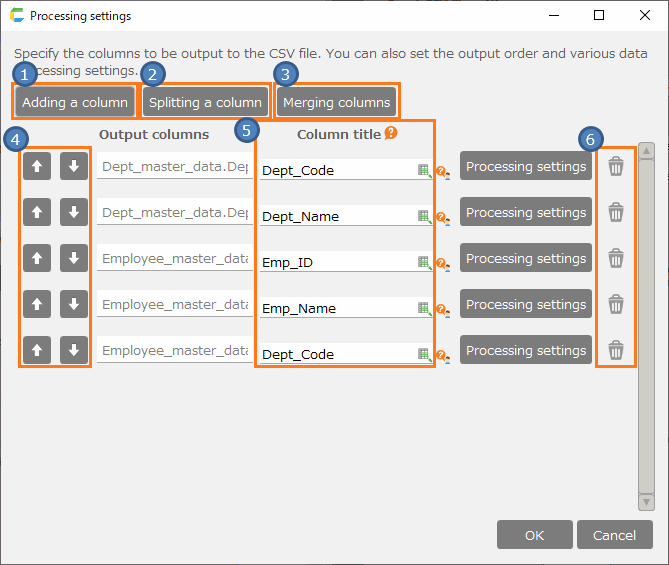Edit the Emp_Name column title field

(x=336, y=309)
